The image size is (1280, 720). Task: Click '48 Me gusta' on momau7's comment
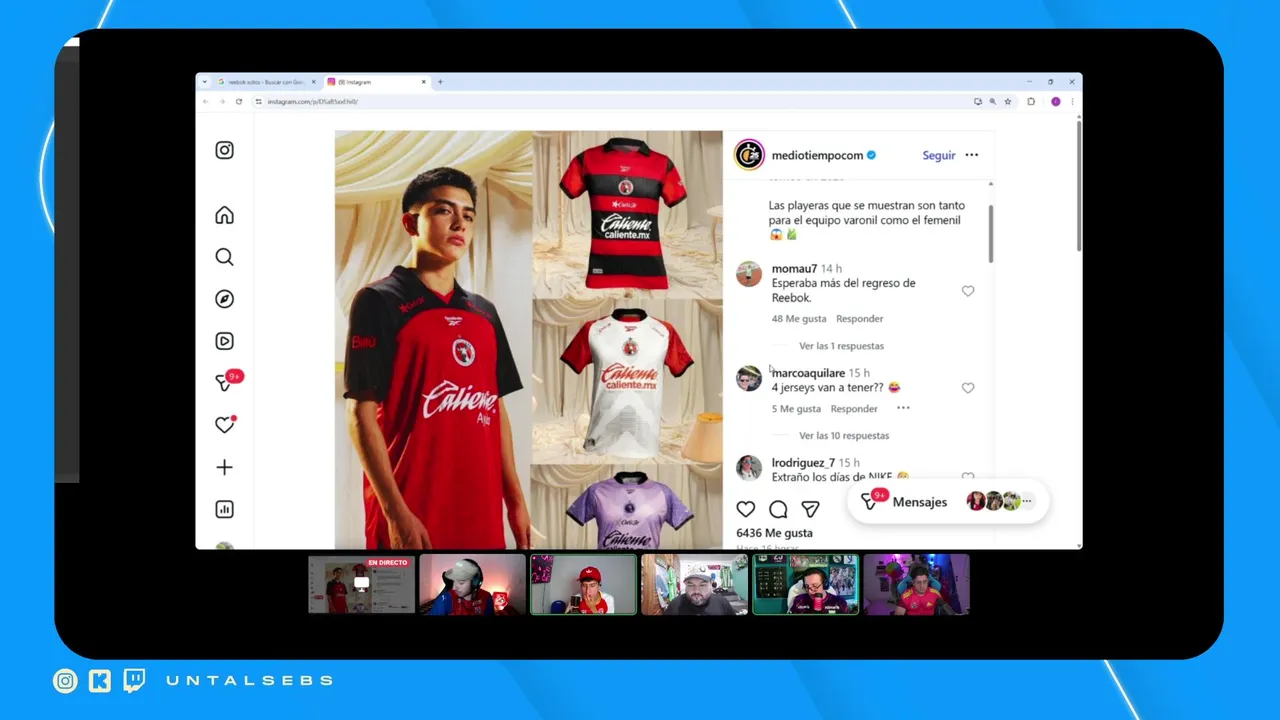(x=799, y=319)
